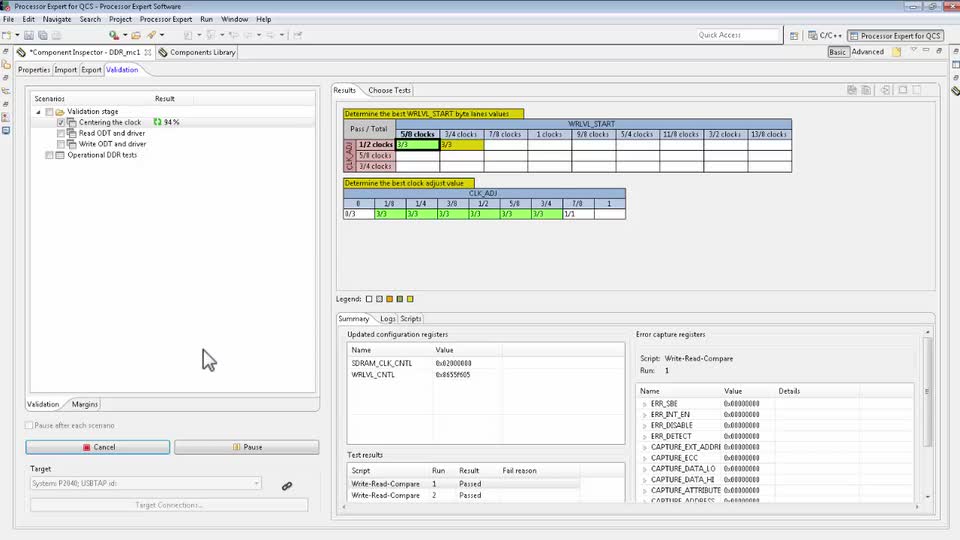This screenshot has width=960, height=540.
Task: Click the yellow legend color swatch
Action: pyautogui.click(x=410, y=299)
